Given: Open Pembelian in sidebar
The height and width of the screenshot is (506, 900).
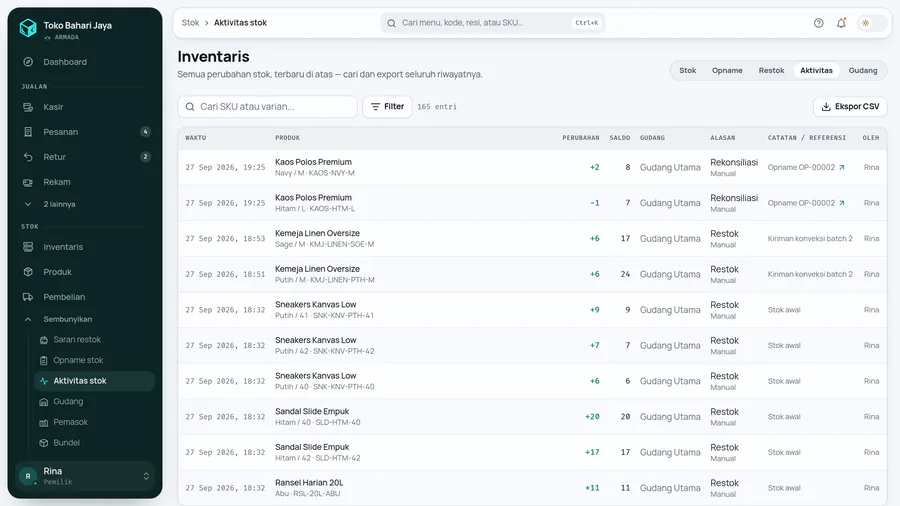Looking at the screenshot, I should pyautogui.click(x=85, y=297).
